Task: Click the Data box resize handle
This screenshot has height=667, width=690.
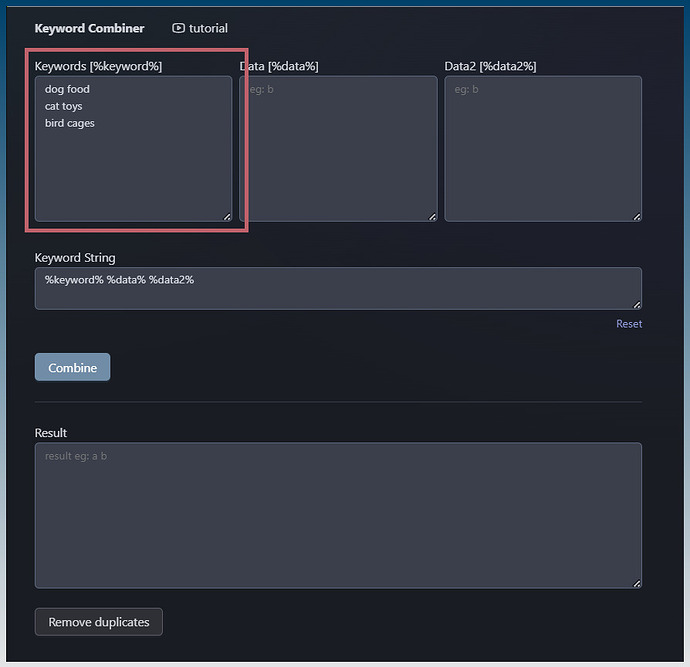Action: click(432, 216)
